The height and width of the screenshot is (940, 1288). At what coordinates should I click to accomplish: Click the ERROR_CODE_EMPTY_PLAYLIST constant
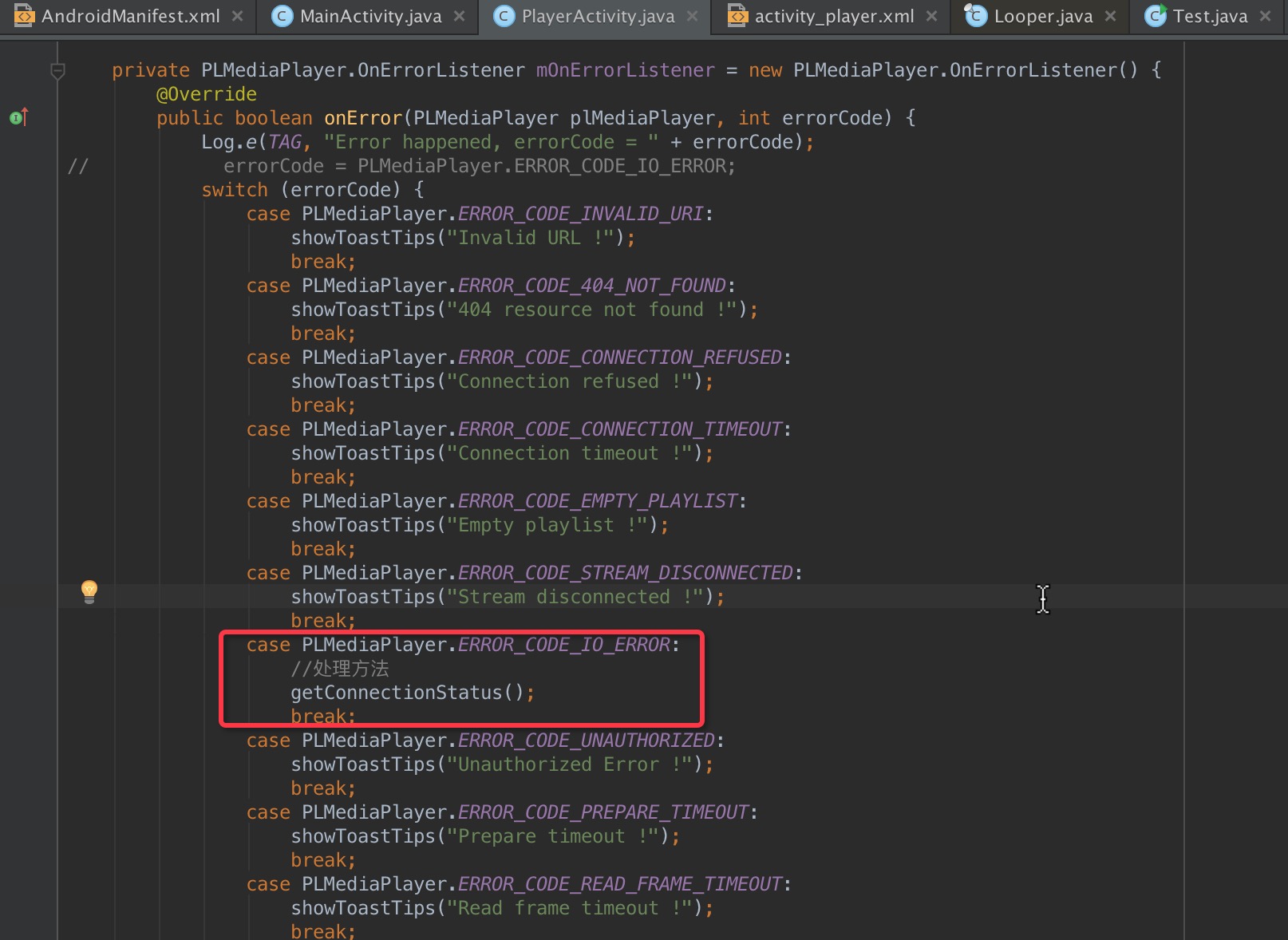pyautogui.click(x=598, y=501)
